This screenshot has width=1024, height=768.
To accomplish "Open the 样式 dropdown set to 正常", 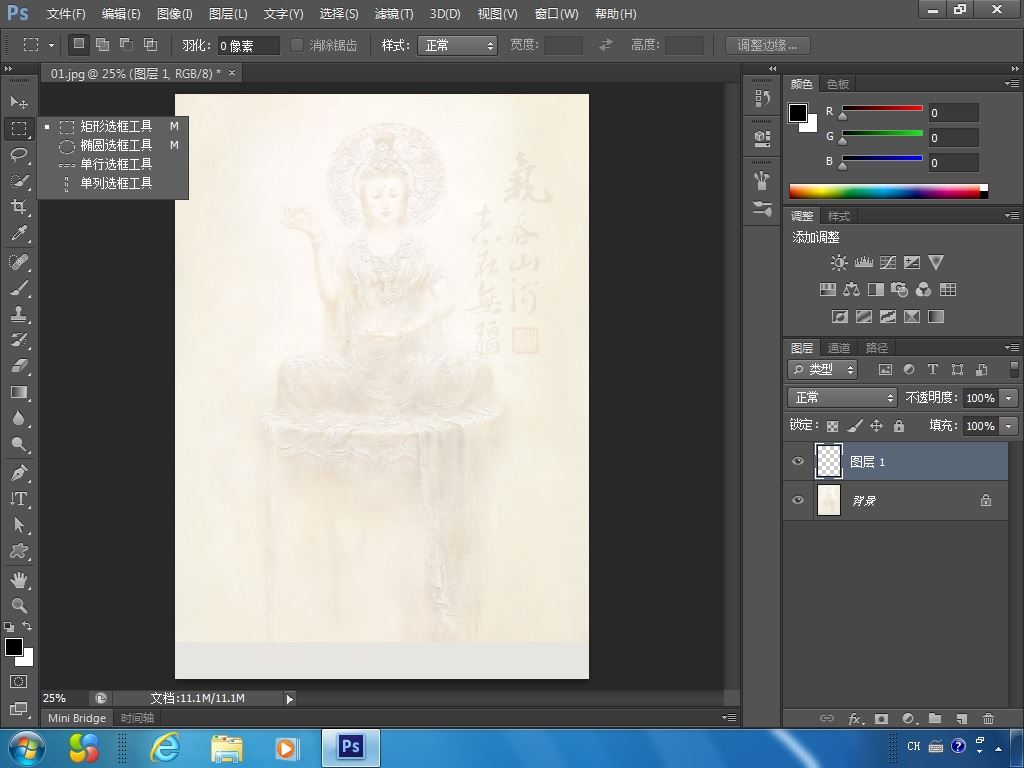I will tap(457, 45).
